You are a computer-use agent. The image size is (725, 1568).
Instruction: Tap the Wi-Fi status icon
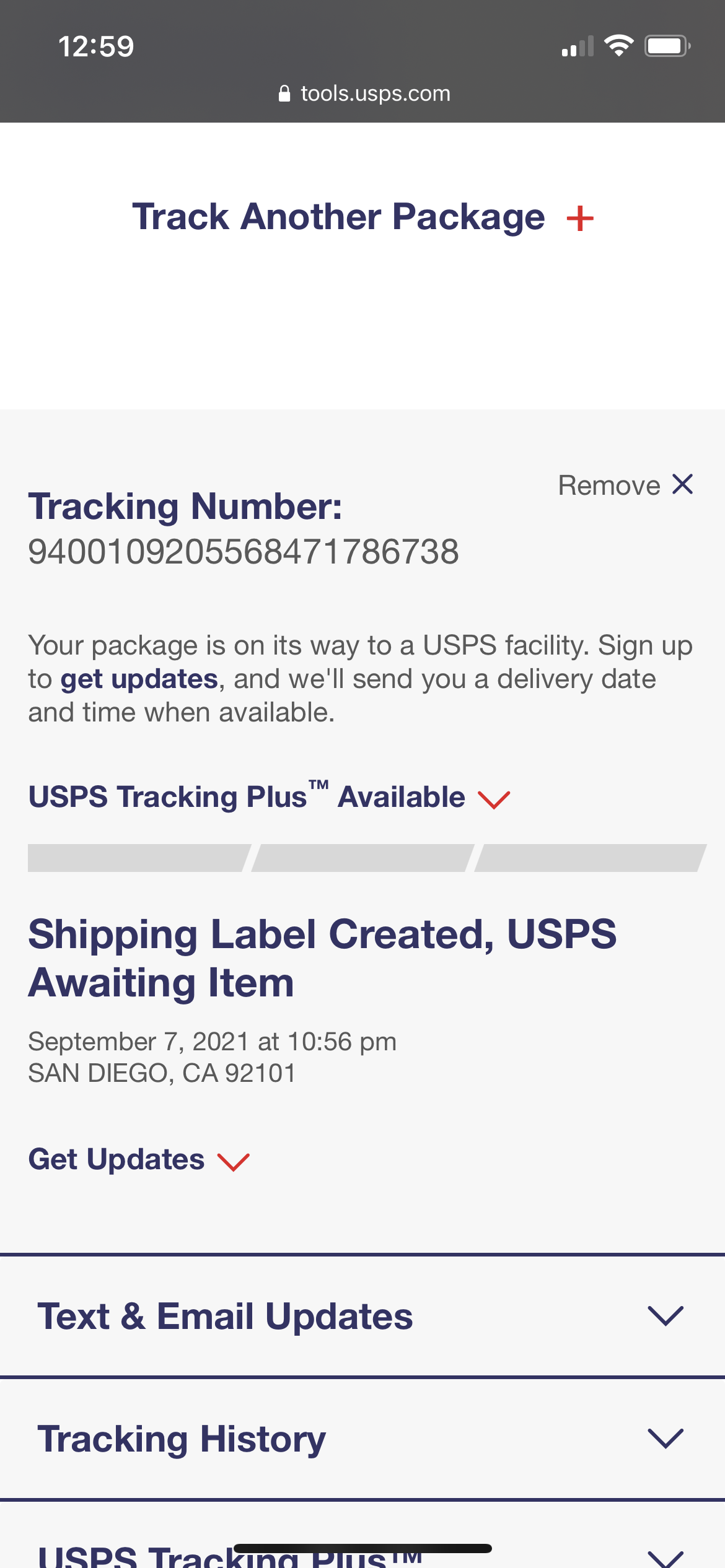coord(618,46)
